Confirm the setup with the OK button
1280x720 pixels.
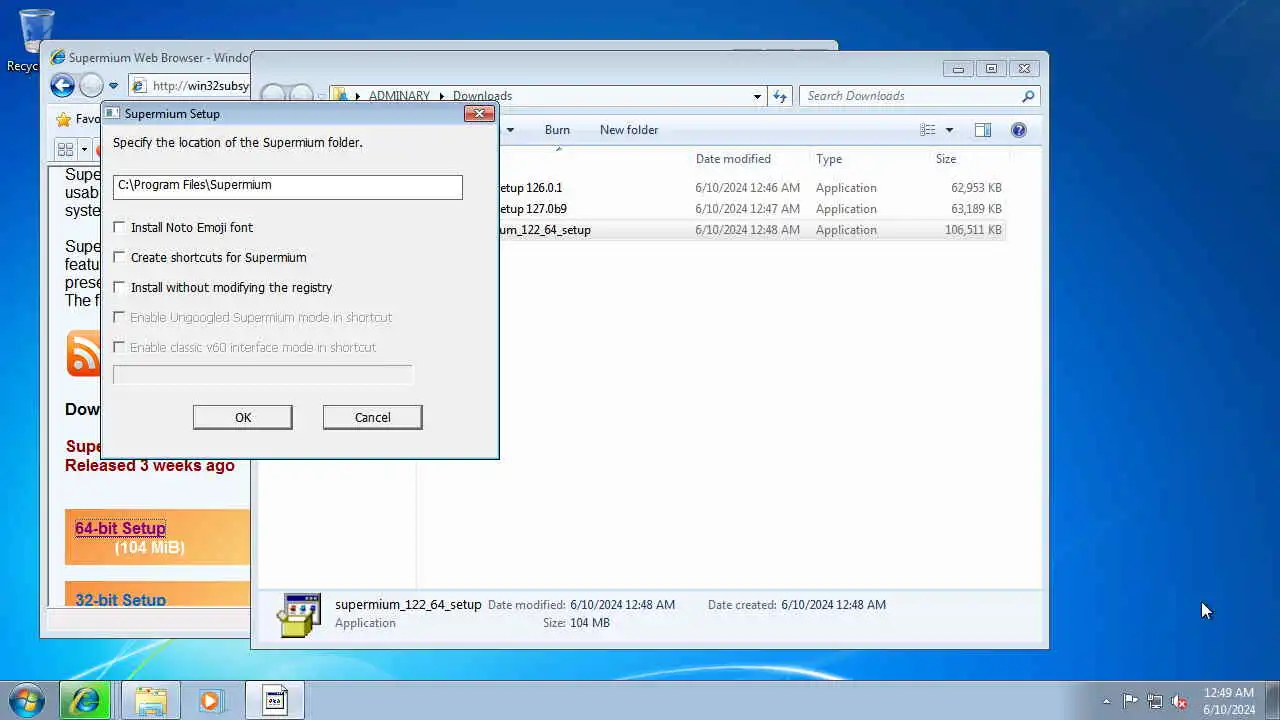[x=243, y=417]
